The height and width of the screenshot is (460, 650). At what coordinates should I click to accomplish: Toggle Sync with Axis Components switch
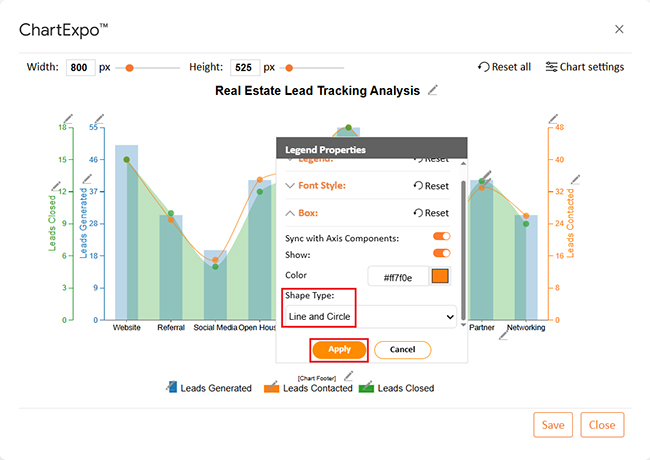(440, 237)
